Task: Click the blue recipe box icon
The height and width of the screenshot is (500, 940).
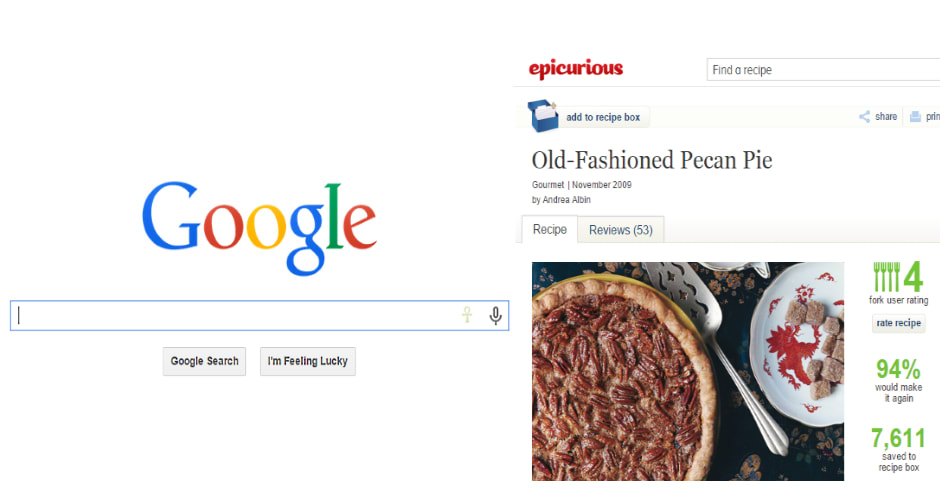Action: 543,116
